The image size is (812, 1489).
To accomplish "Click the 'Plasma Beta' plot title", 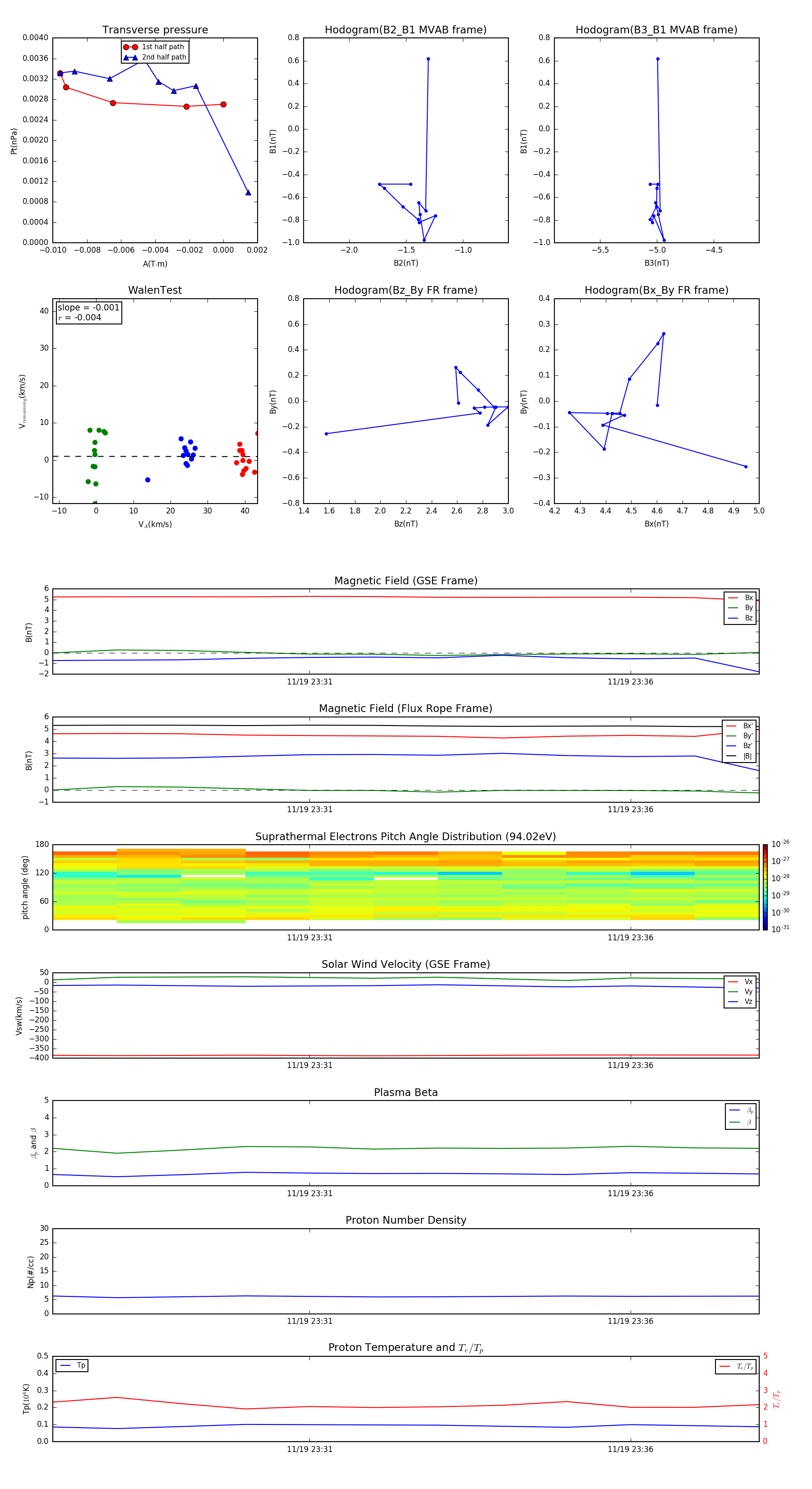I will (406, 1092).
